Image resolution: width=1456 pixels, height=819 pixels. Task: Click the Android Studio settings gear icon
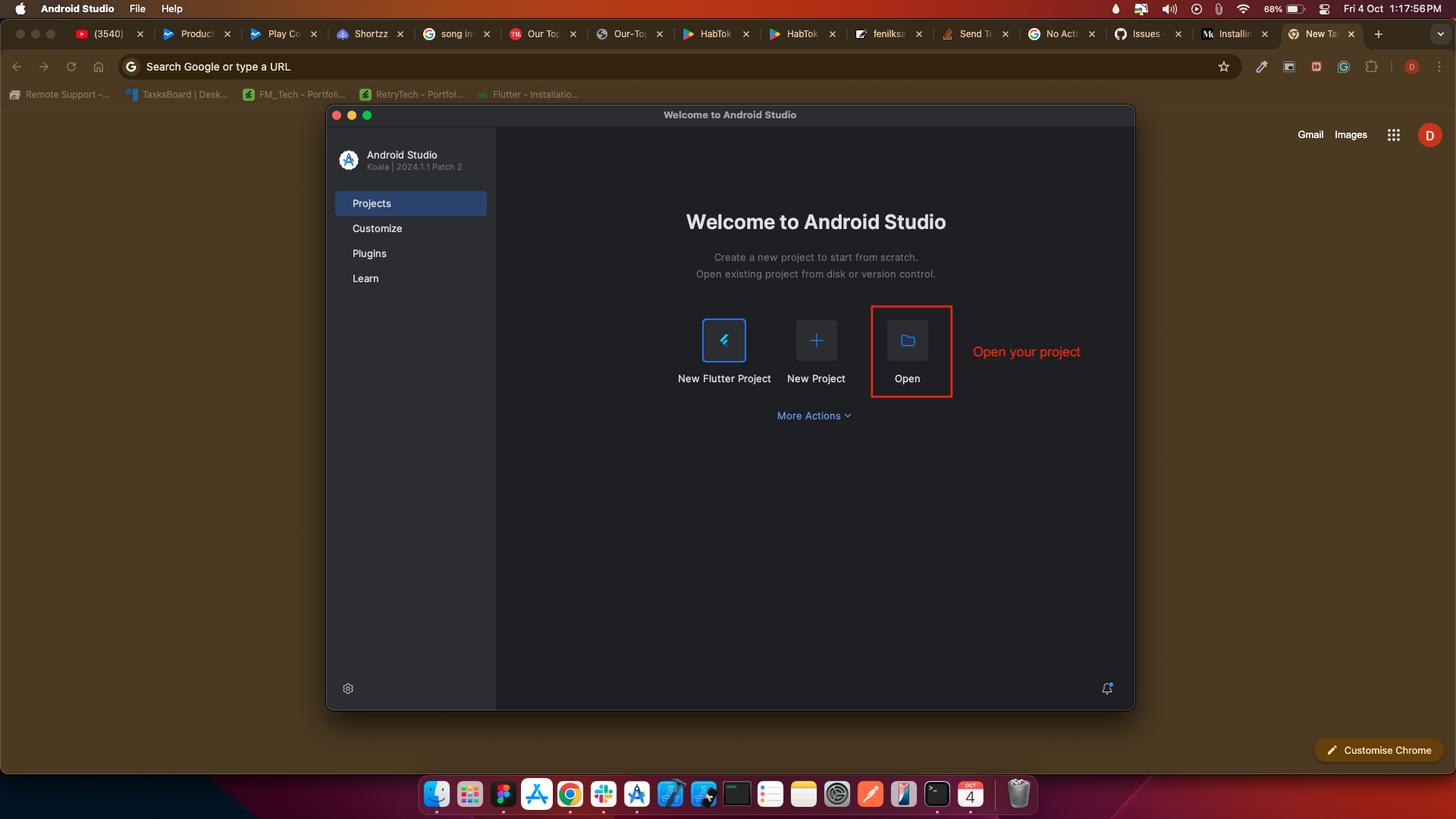click(348, 688)
